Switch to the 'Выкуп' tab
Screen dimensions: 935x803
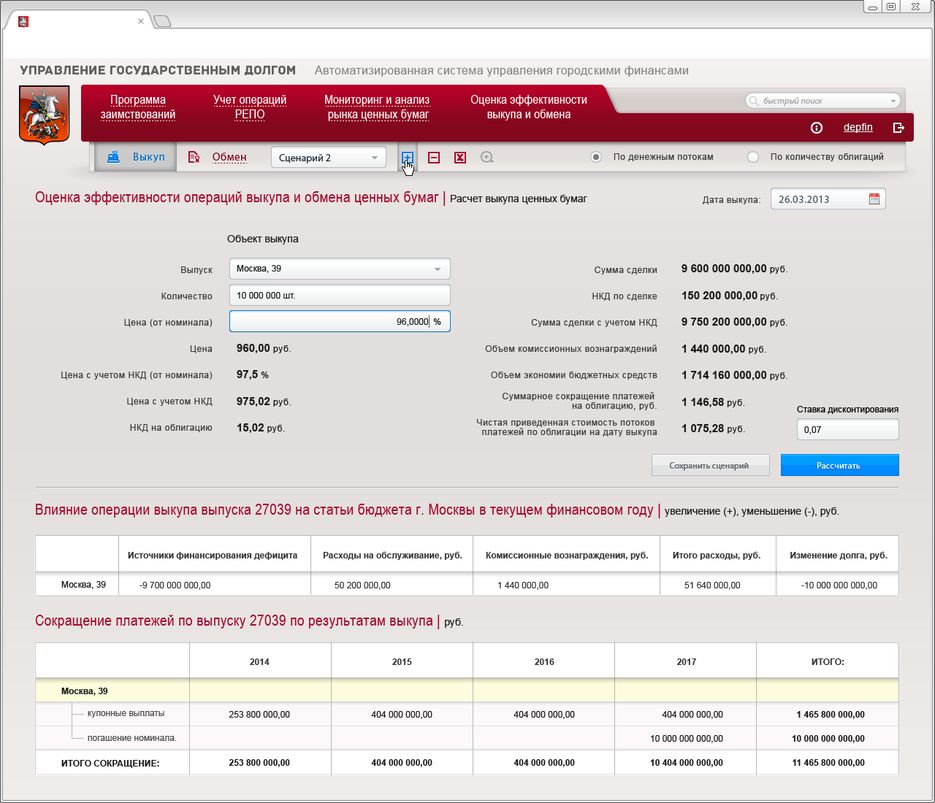click(136, 157)
